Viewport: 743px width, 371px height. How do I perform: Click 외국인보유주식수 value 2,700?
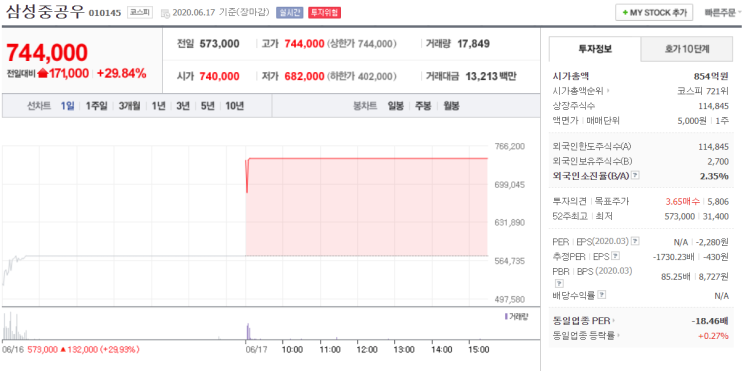(x=718, y=162)
